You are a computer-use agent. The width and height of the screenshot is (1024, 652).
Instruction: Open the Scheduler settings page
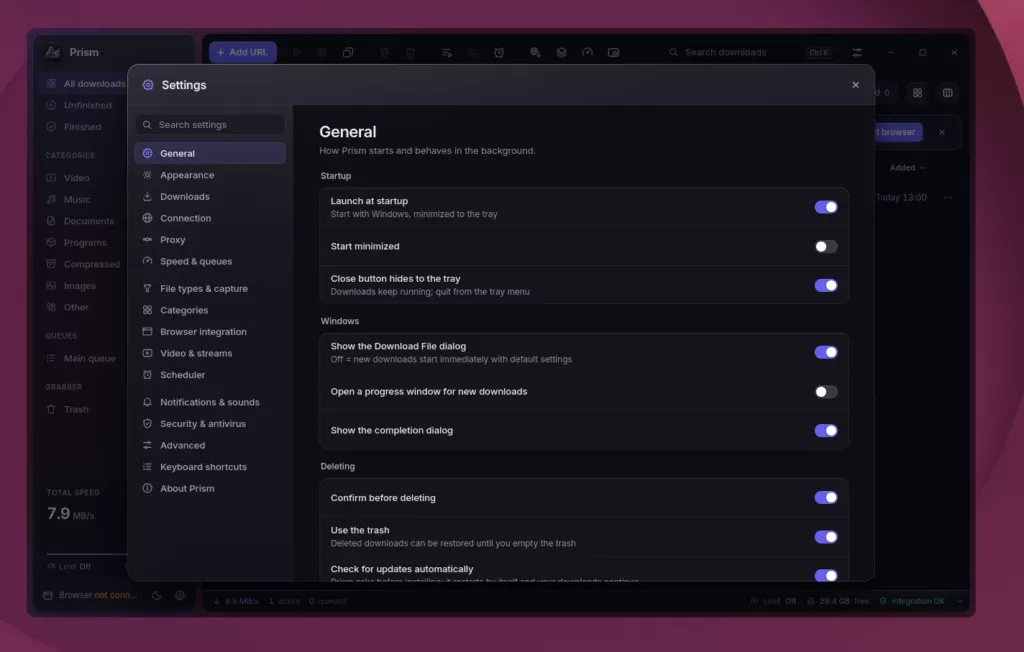click(x=210, y=374)
